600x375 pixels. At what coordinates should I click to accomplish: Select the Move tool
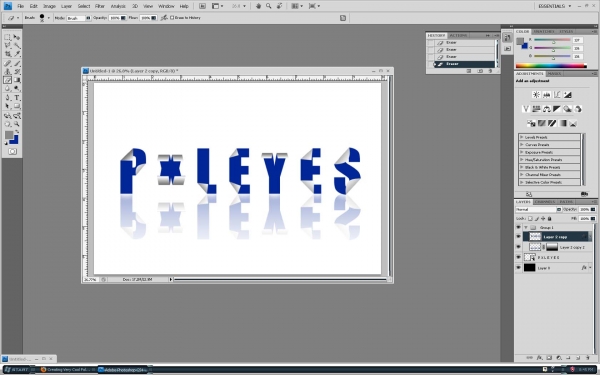tap(16, 37)
